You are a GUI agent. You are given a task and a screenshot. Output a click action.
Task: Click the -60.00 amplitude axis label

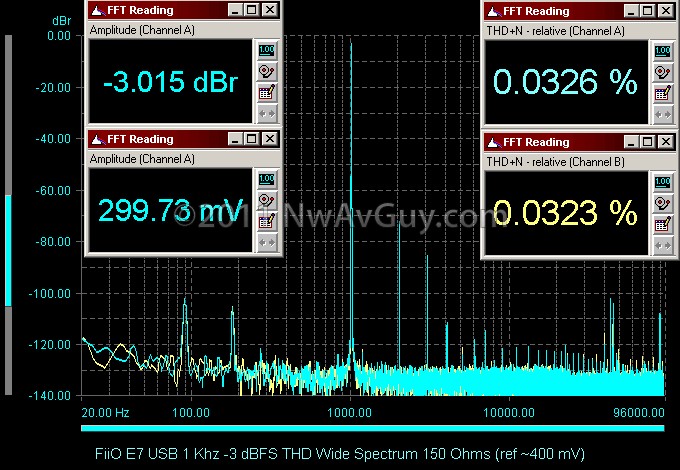pyautogui.click(x=53, y=190)
